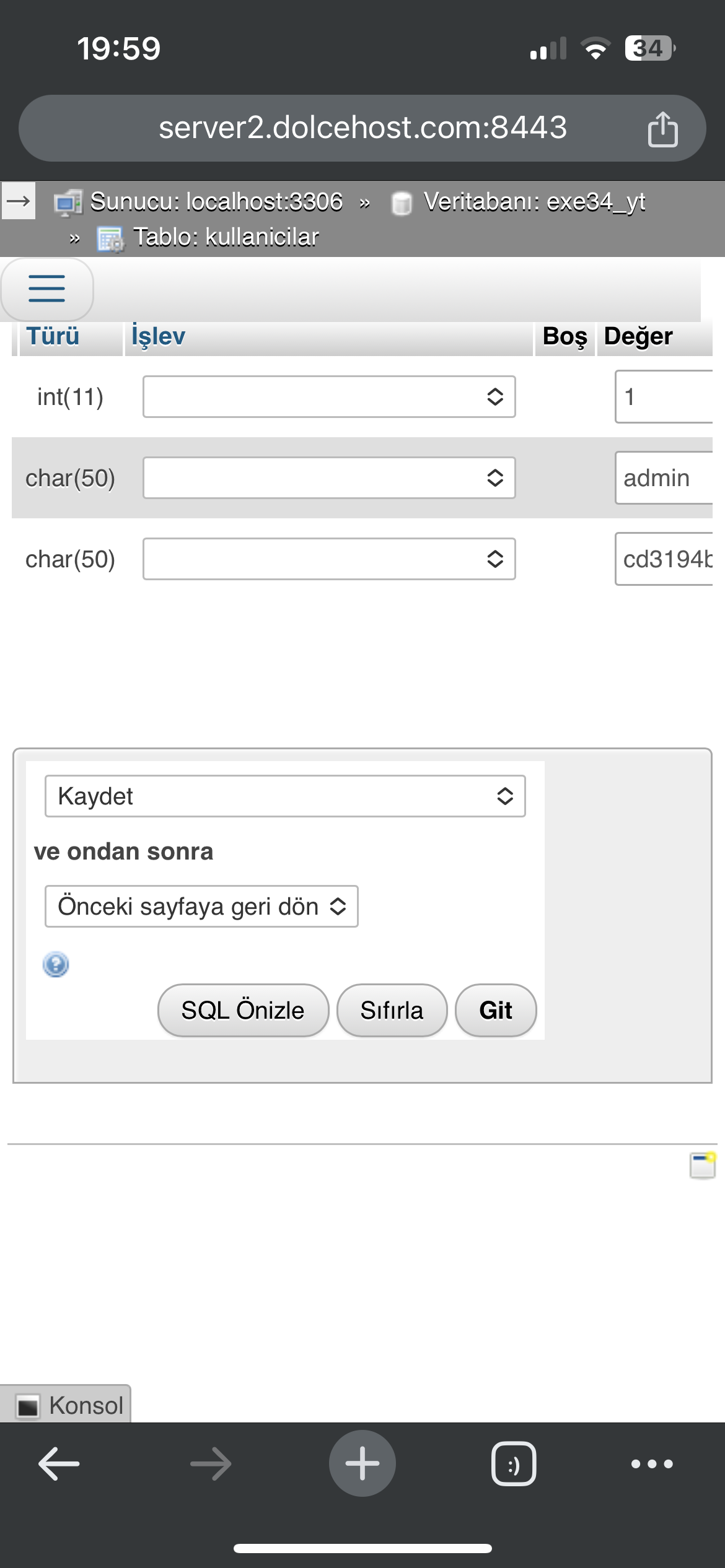Click the navigation panel arrow icon
The height and width of the screenshot is (1568, 725).
[19, 201]
